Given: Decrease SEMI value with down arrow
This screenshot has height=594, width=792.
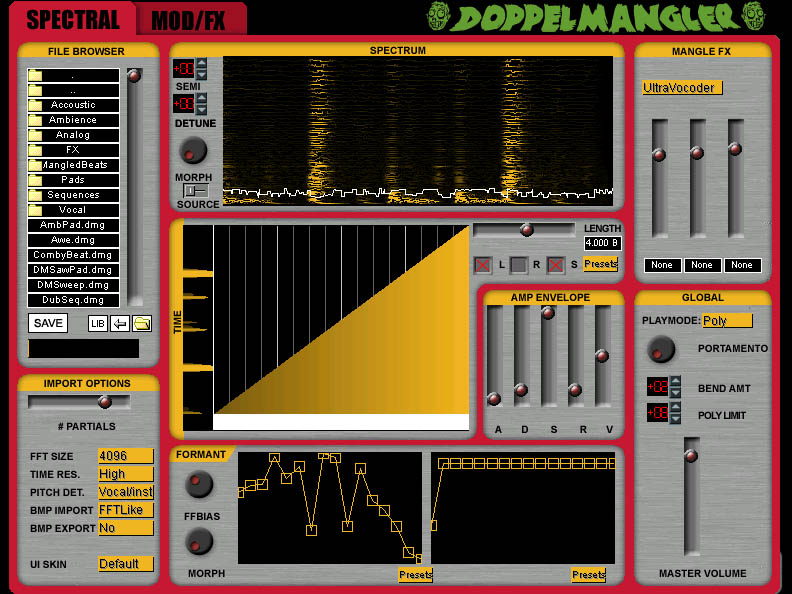Looking at the screenshot, I should point(201,74).
